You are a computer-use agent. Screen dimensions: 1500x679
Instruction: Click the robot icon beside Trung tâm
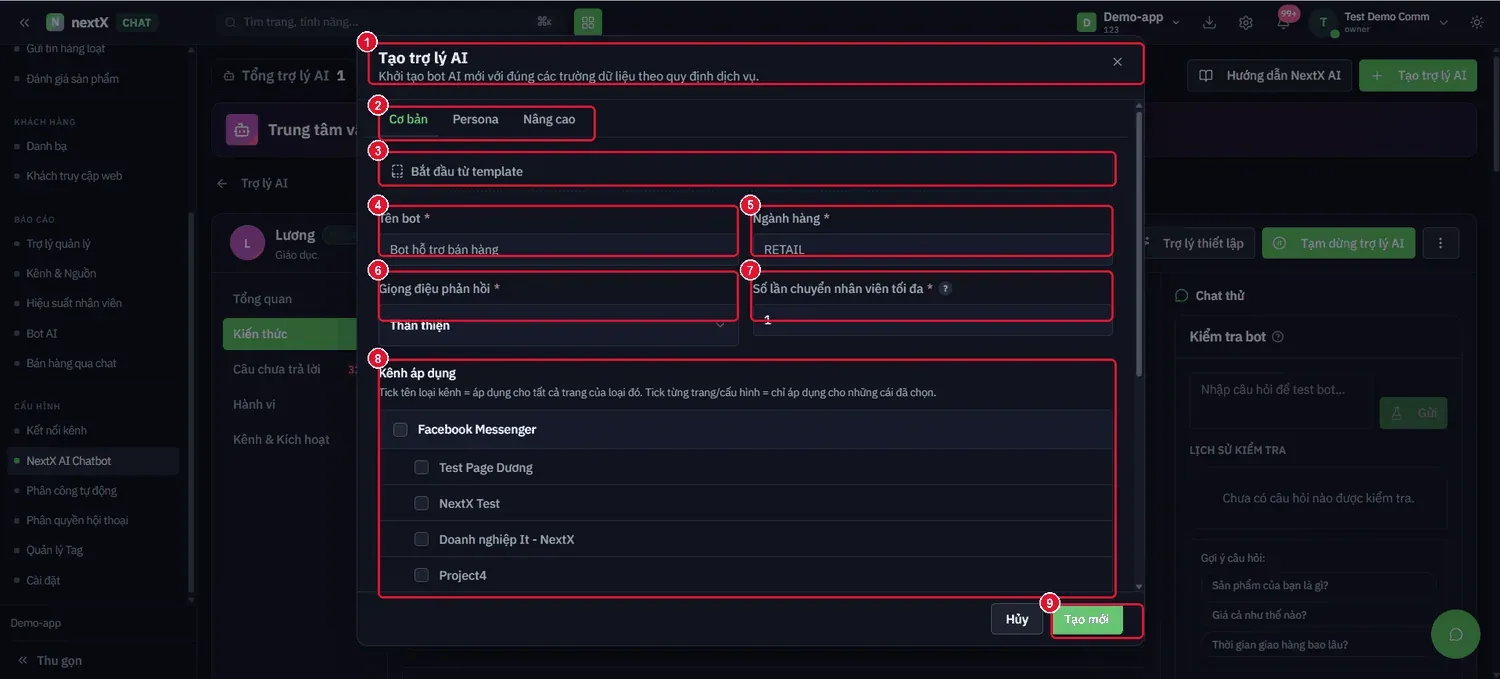(x=242, y=130)
